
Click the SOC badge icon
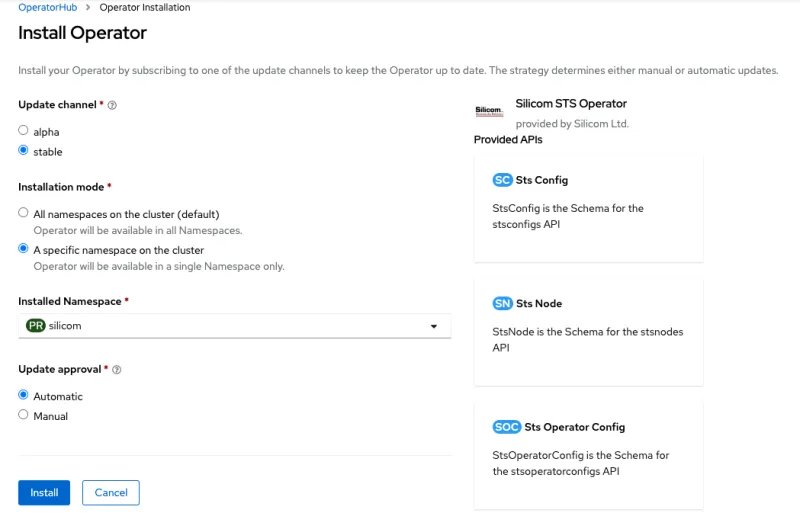click(507, 427)
